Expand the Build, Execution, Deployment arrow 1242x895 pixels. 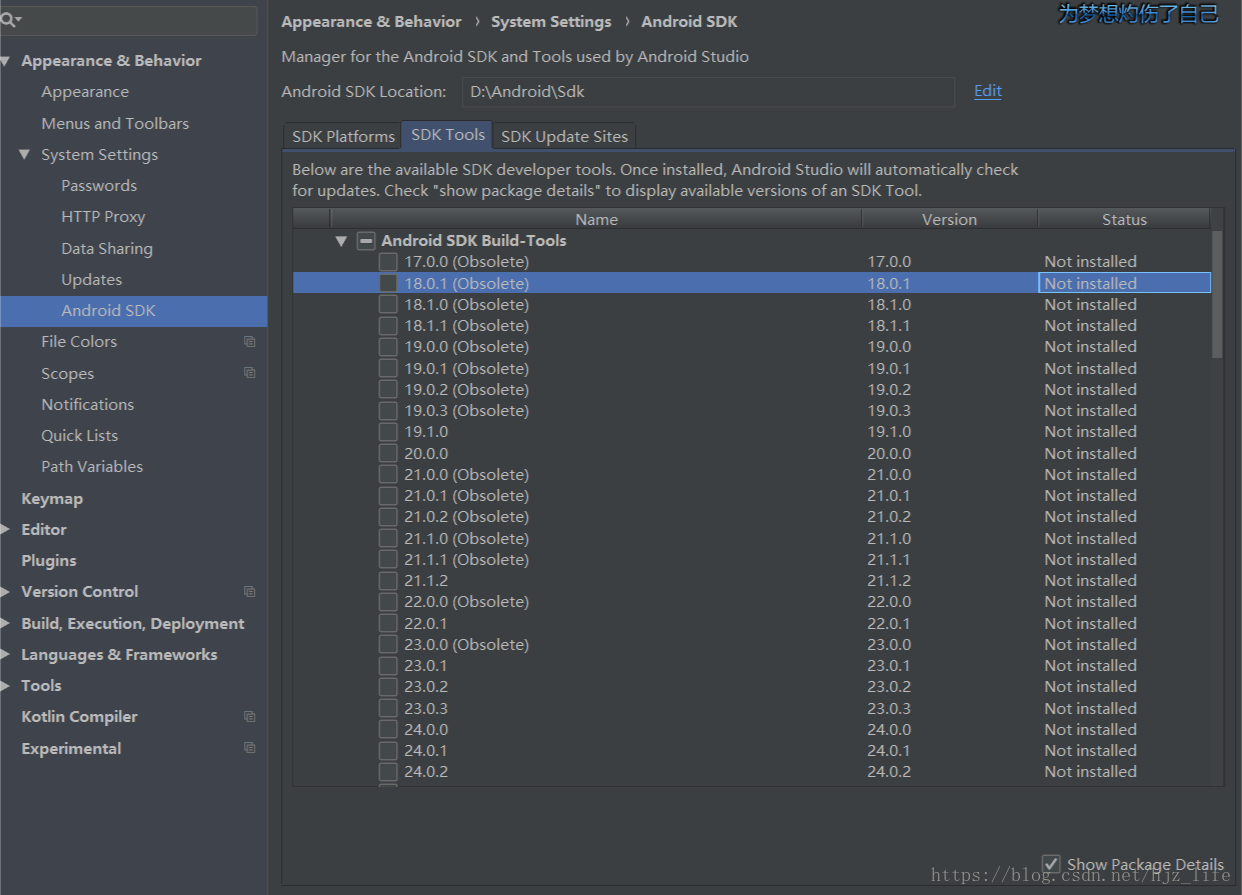(6, 623)
